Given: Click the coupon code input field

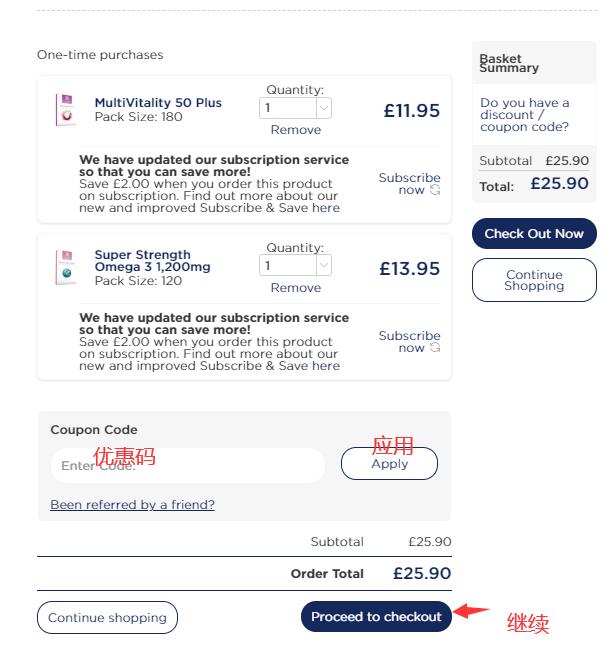Looking at the screenshot, I should [188, 466].
